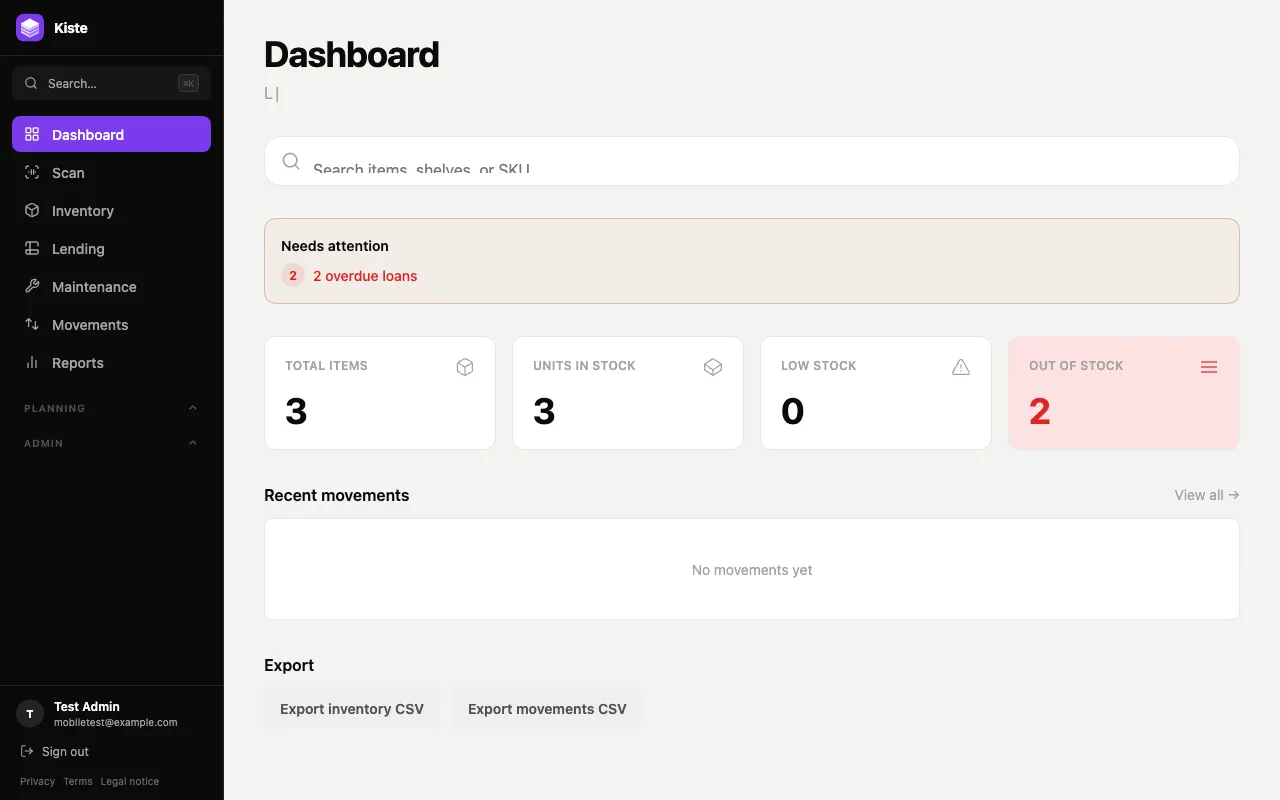Click the main search bar magnifier icon
This screenshot has width=1280, height=800.
coord(291,161)
